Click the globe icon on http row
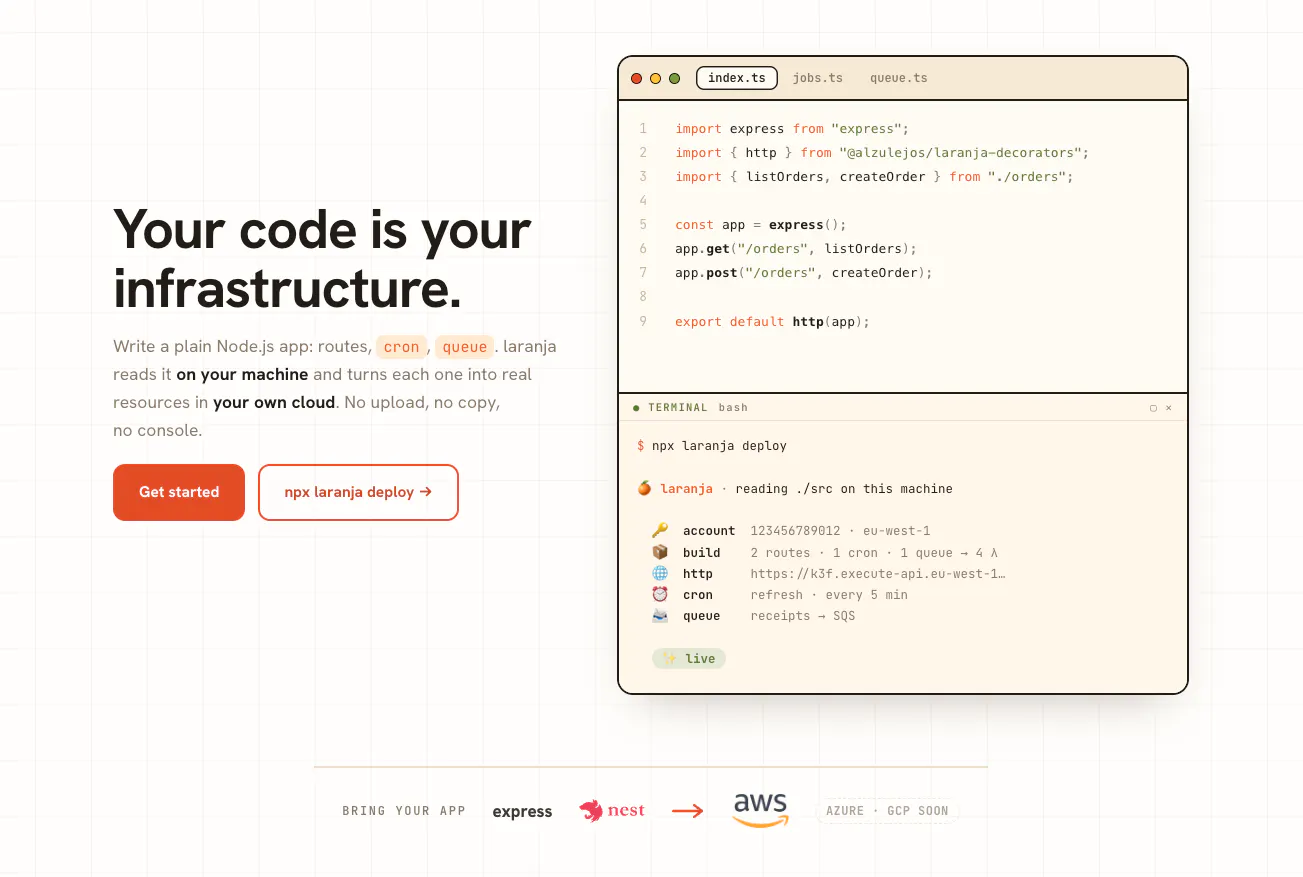The image size is (1303, 877). click(x=660, y=573)
